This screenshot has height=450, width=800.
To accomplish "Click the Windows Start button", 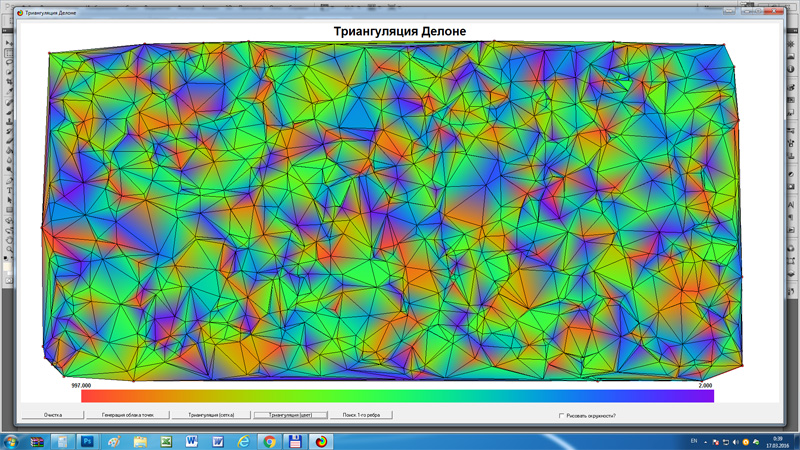I will pos(11,441).
